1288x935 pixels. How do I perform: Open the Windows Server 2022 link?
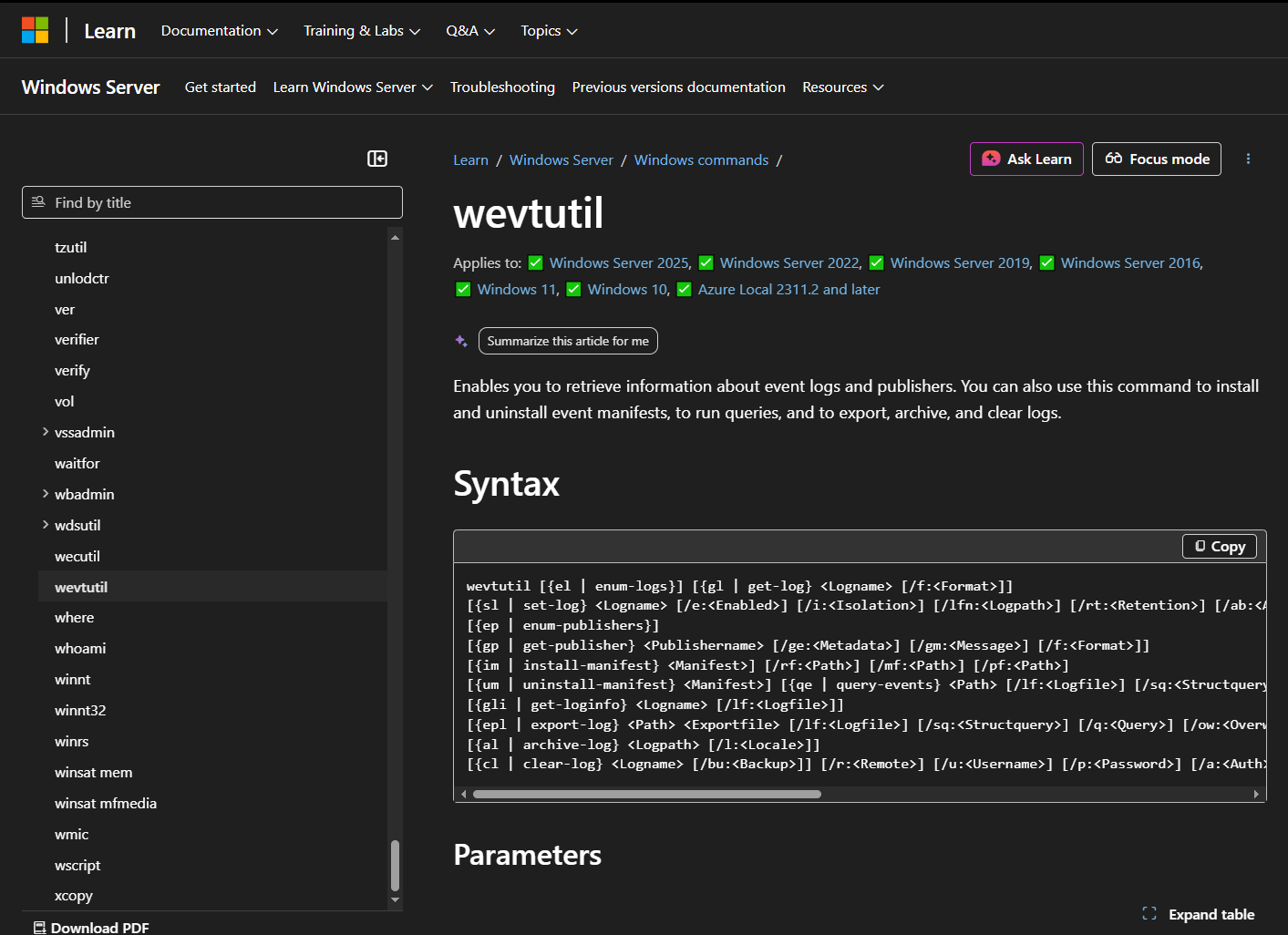[x=789, y=263]
